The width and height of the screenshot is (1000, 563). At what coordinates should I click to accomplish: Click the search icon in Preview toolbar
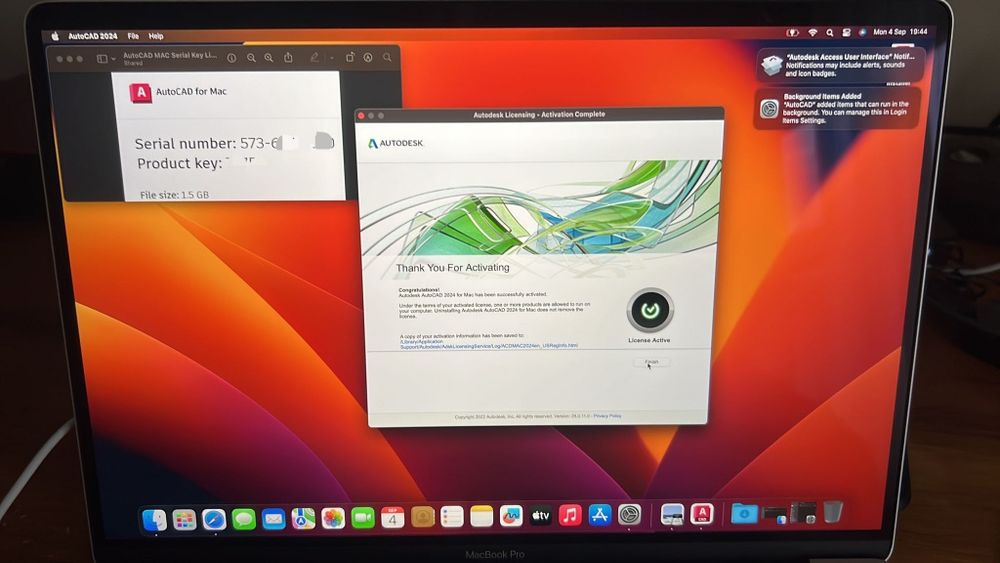point(387,57)
